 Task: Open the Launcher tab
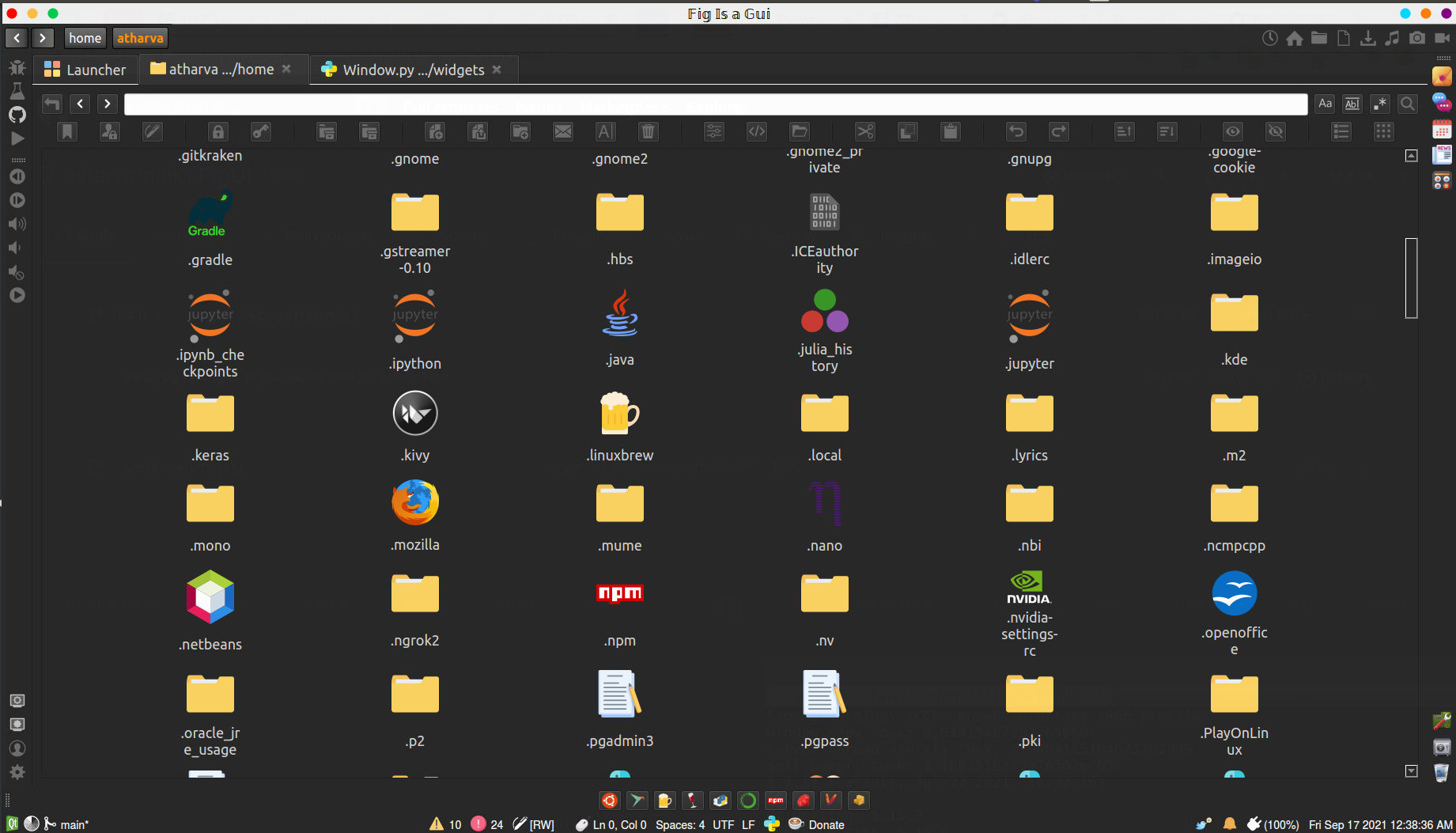pyautogui.click(x=85, y=70)
